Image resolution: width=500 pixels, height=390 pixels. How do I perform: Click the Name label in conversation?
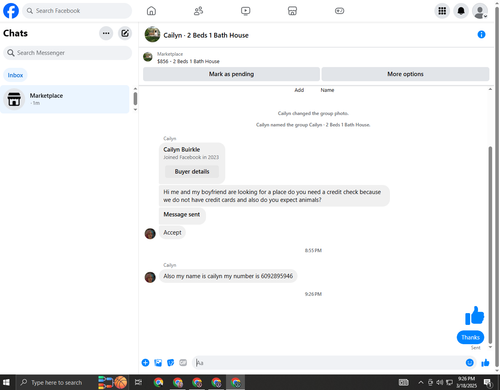[x=327, y=90]
